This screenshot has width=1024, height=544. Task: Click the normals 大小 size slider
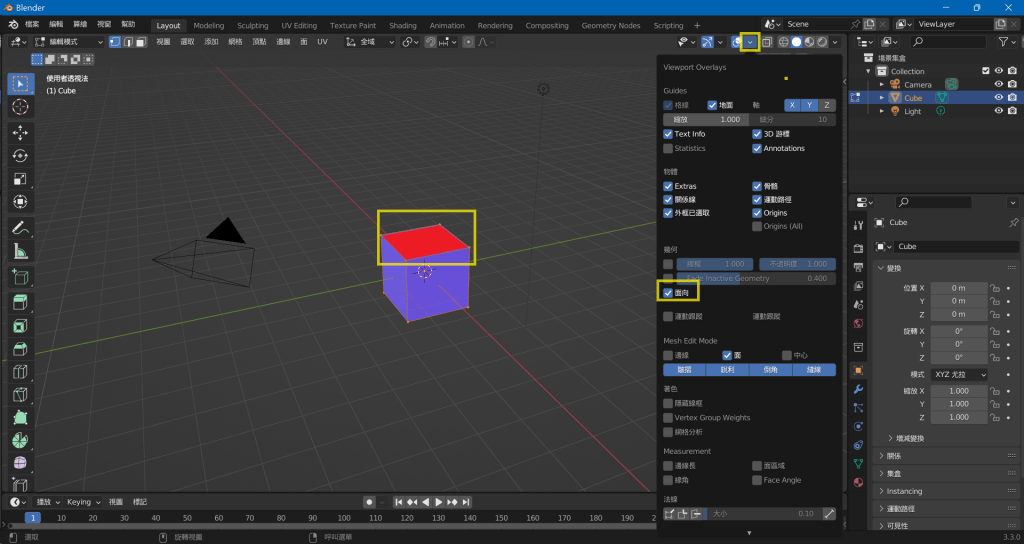763,514
